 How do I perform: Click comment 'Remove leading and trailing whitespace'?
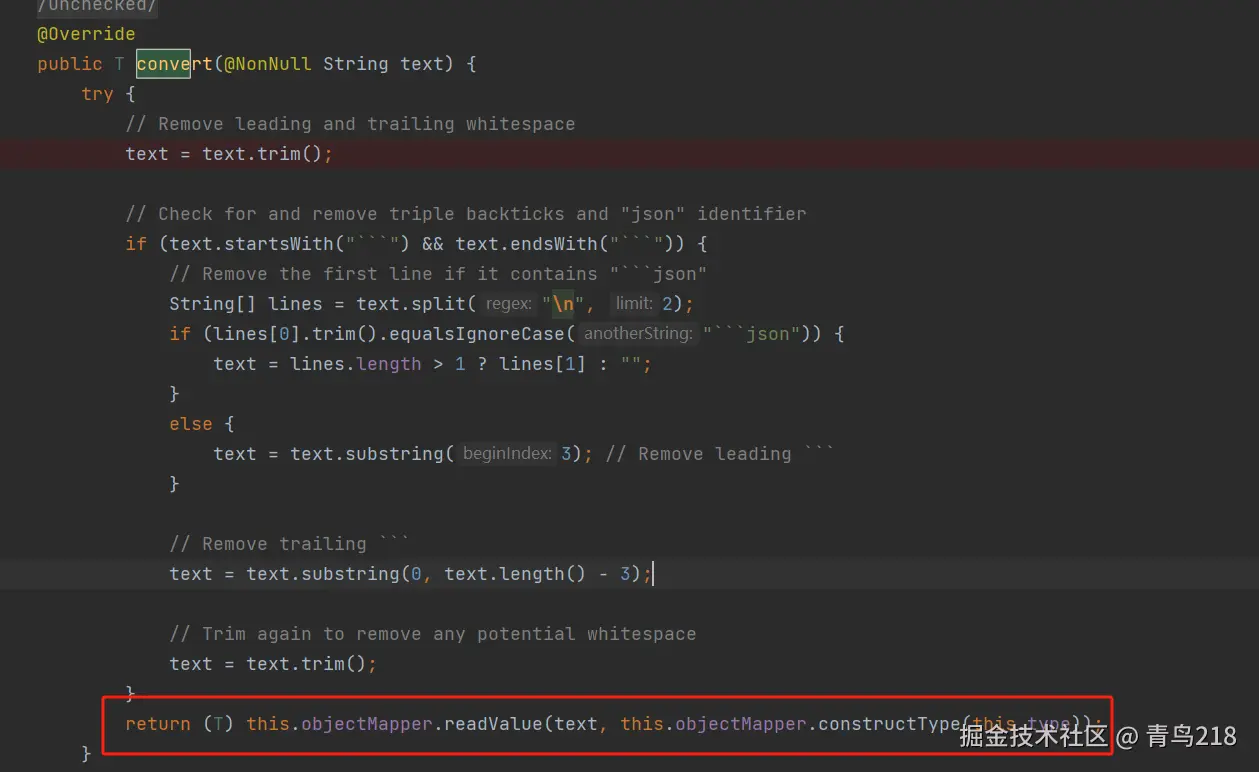pos(350,124)
